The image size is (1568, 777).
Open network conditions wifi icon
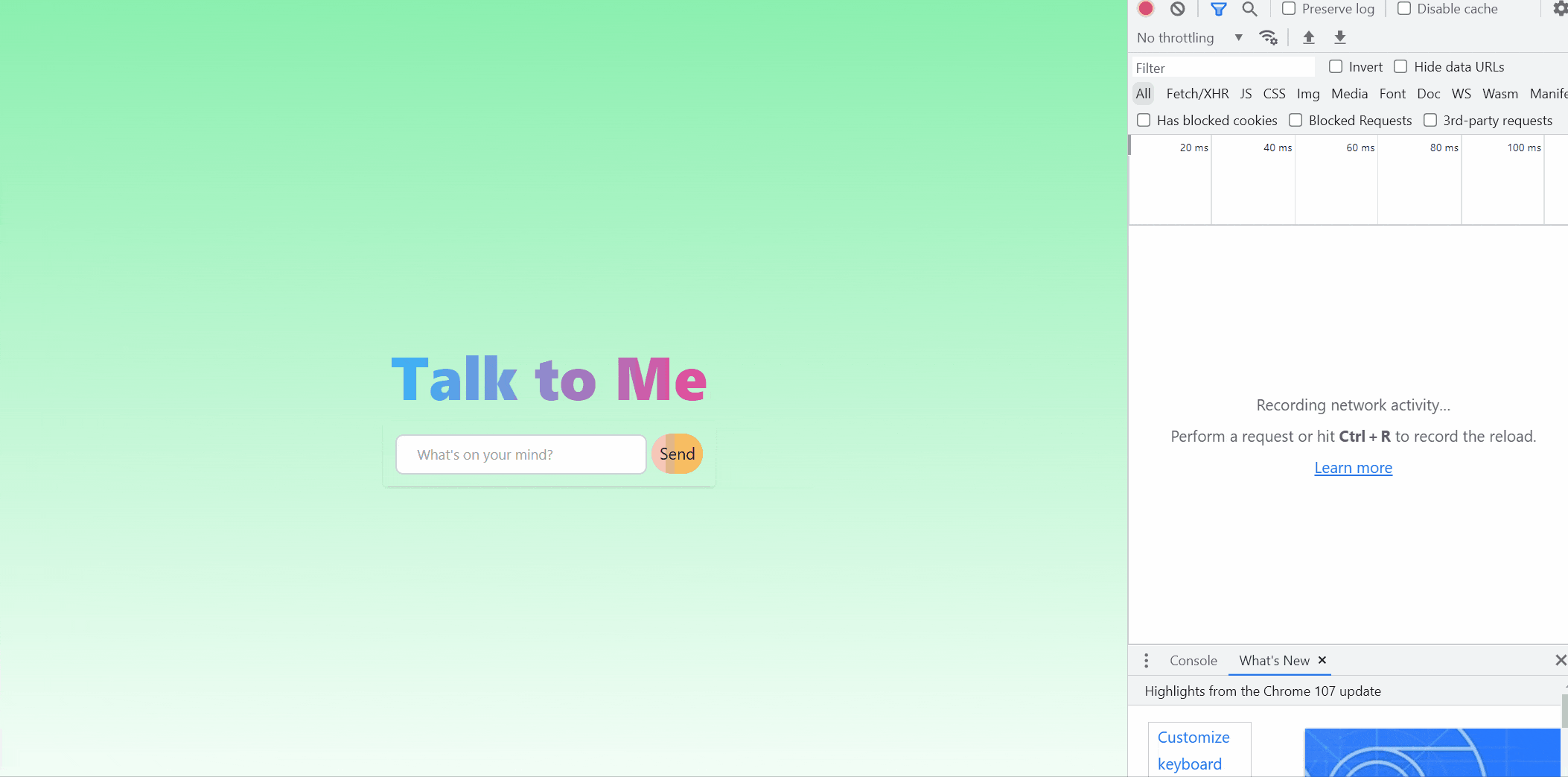pyautogui.click(x=1268, y=37)
